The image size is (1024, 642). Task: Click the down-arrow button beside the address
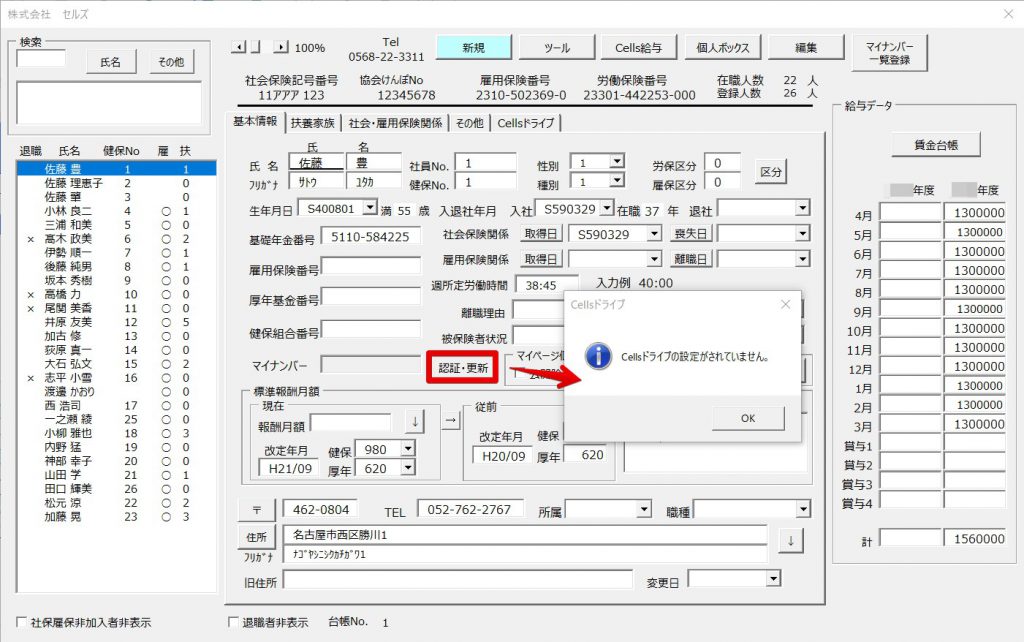click(790, 541)
